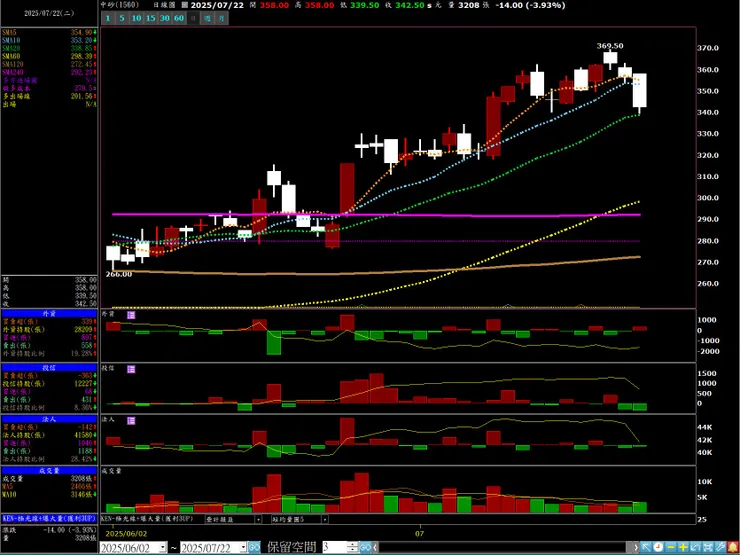Switch to the monthly (月) chart interval

tap(222, 18)
